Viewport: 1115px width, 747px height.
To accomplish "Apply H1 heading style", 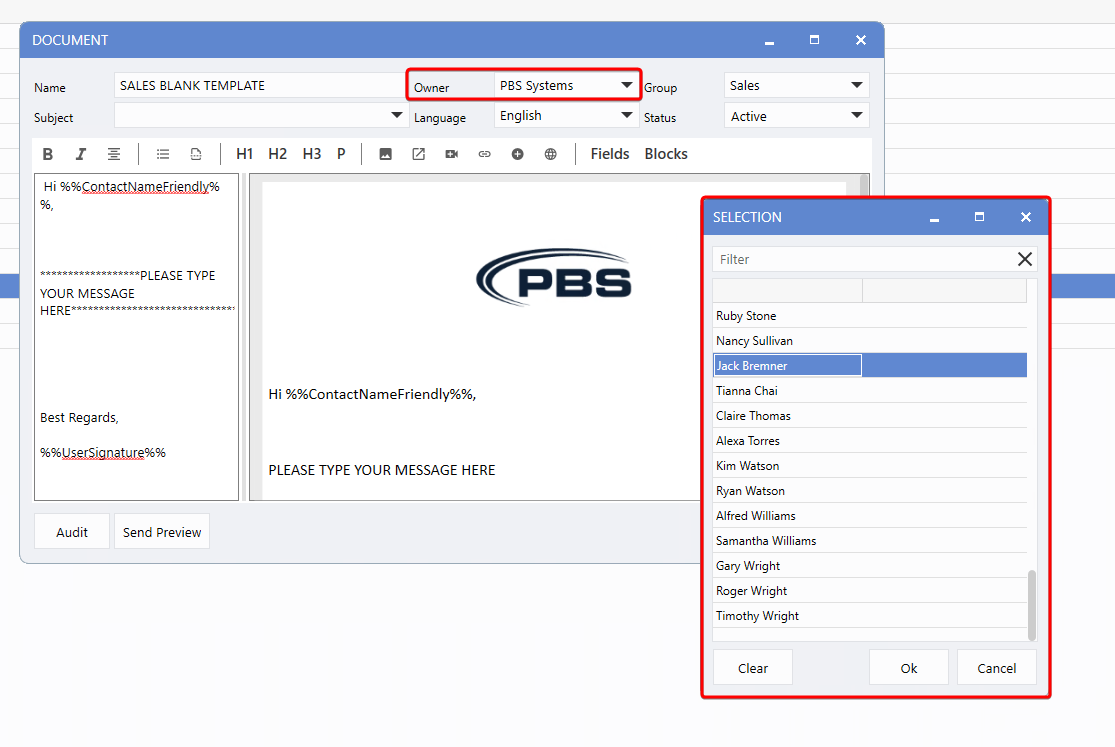I will pos(245,154).
